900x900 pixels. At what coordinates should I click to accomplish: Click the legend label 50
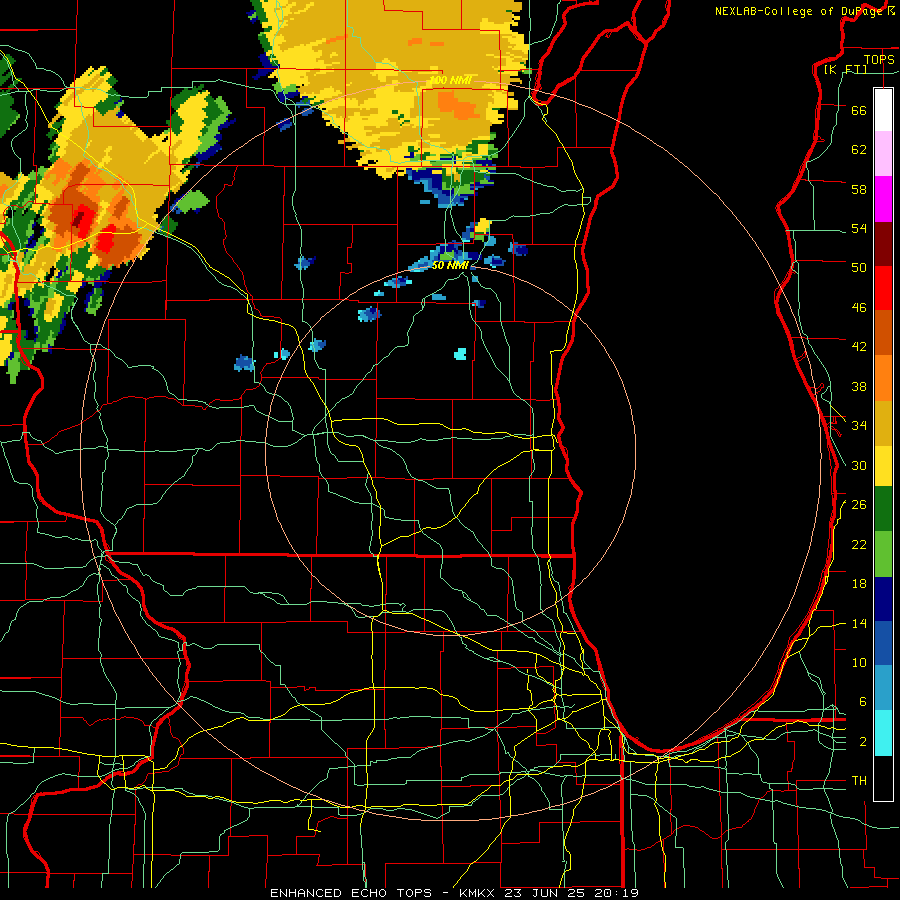[859, 267]
